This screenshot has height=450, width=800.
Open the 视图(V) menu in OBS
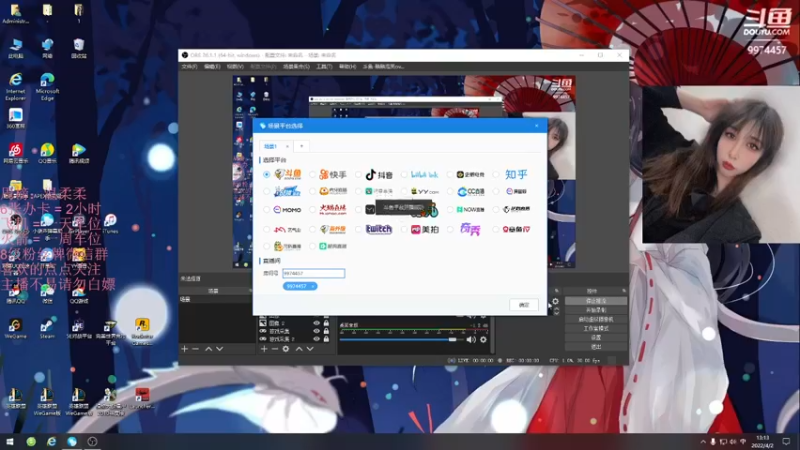[x=235, y=67]
